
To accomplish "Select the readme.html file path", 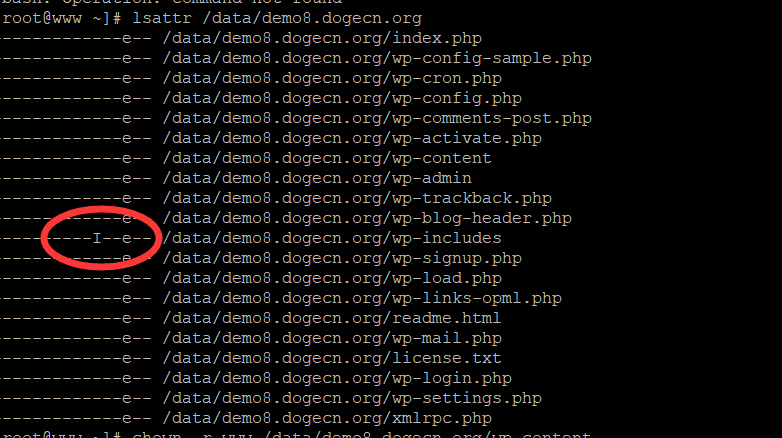I will click(x=331, y=319).
